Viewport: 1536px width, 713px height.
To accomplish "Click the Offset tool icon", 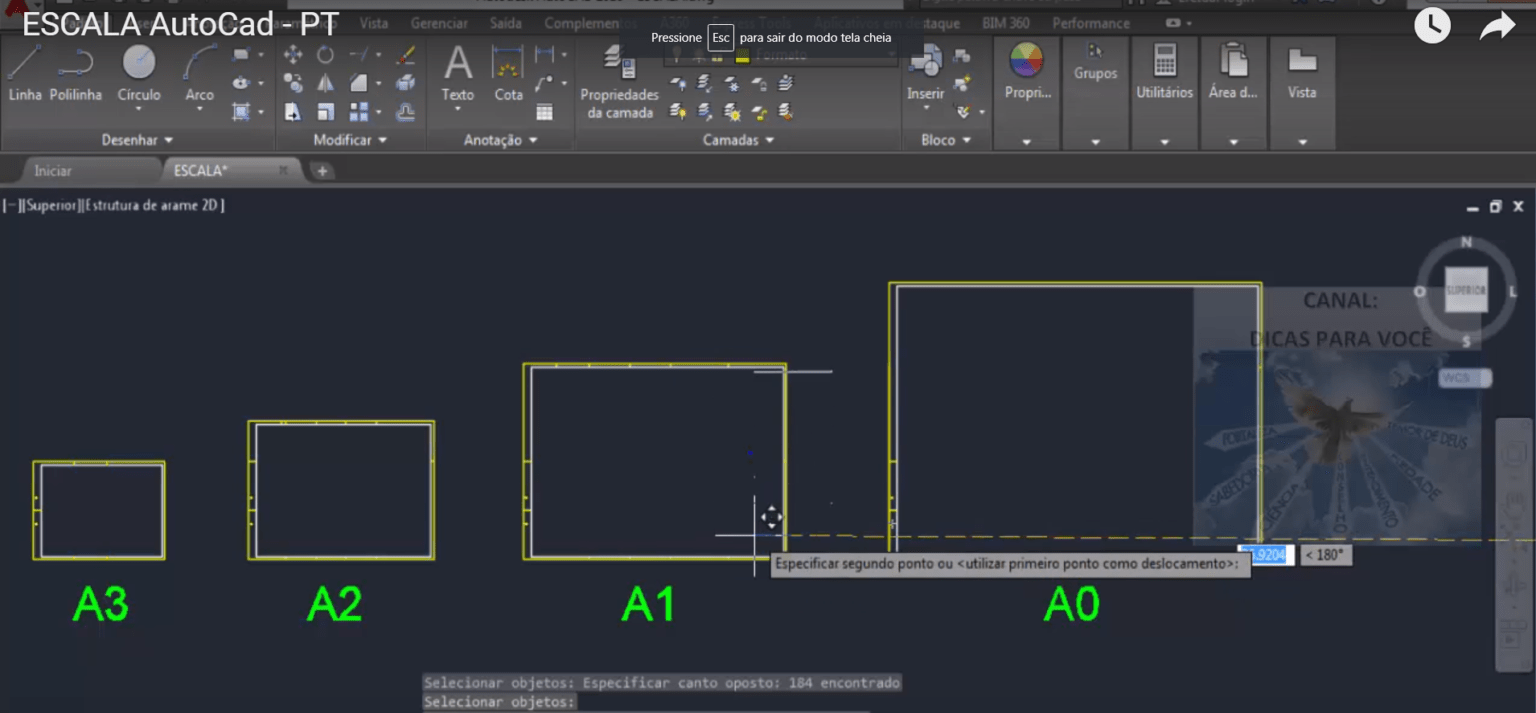I will pos(406,112).
